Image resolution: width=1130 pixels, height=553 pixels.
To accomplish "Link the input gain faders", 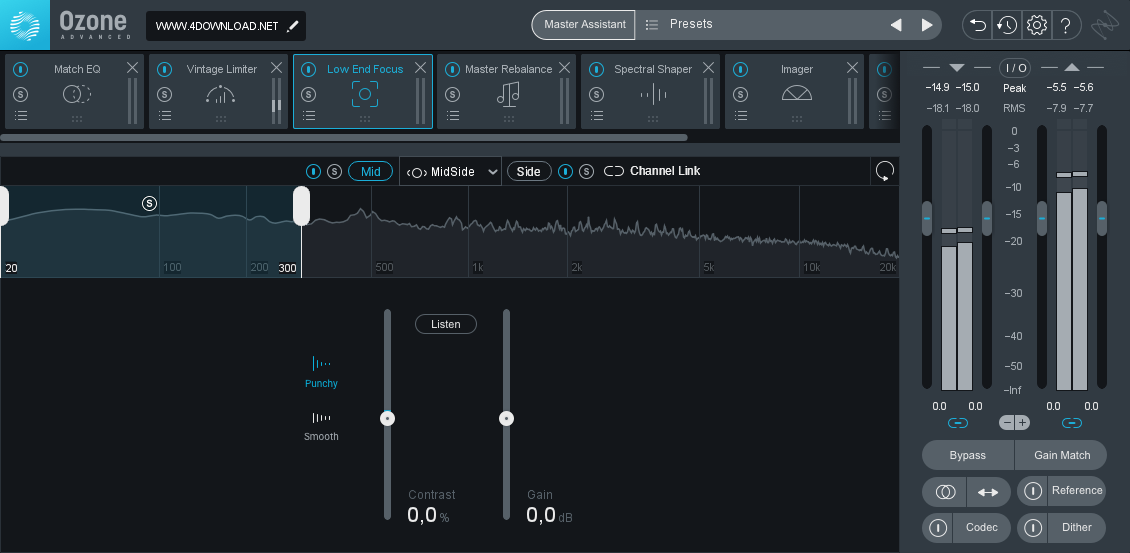I will pyautogui.click(x=958, y=423).
